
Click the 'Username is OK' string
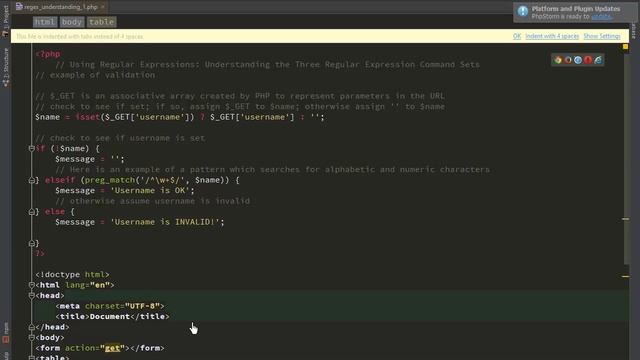pos(150,191)
